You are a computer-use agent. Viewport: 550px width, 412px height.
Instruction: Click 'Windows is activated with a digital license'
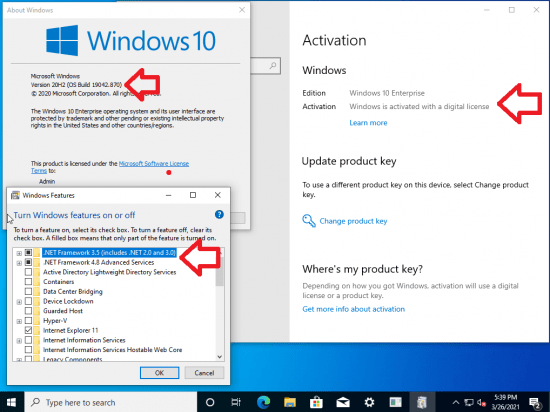[419, 107]
